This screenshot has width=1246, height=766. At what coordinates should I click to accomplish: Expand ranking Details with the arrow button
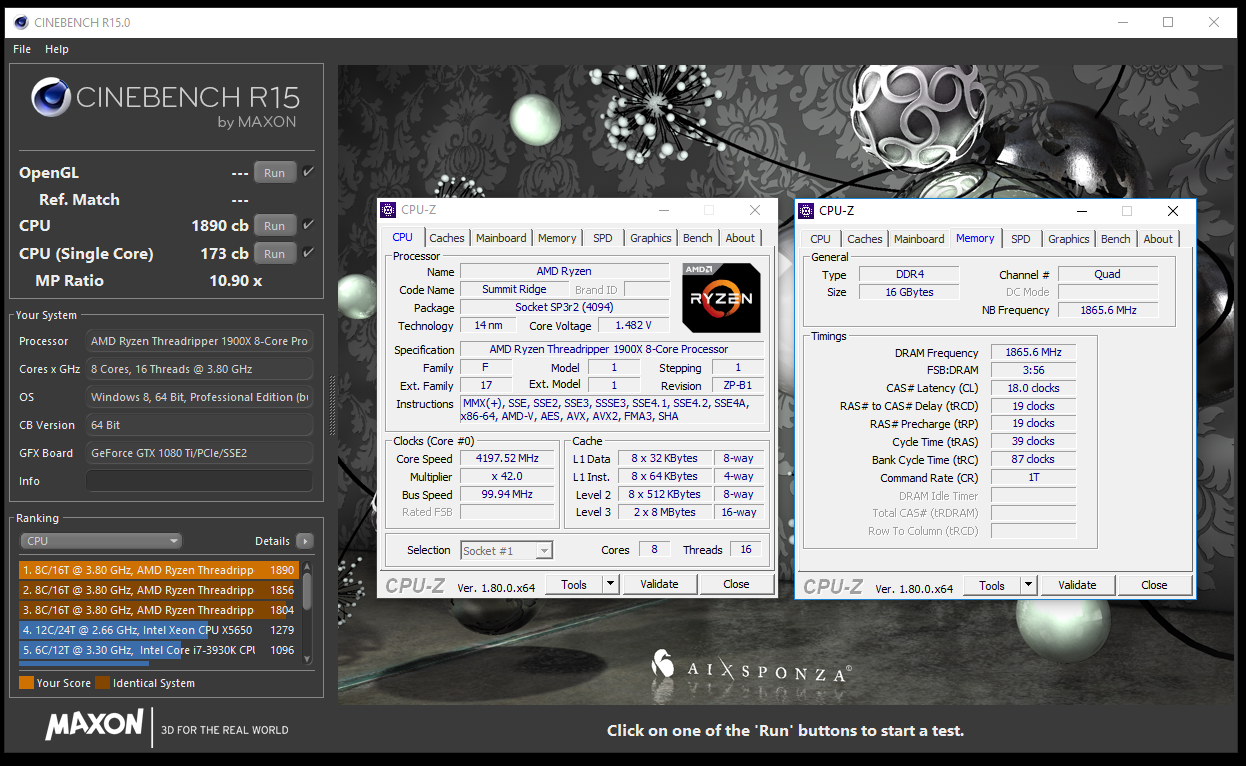pos(305,541)
